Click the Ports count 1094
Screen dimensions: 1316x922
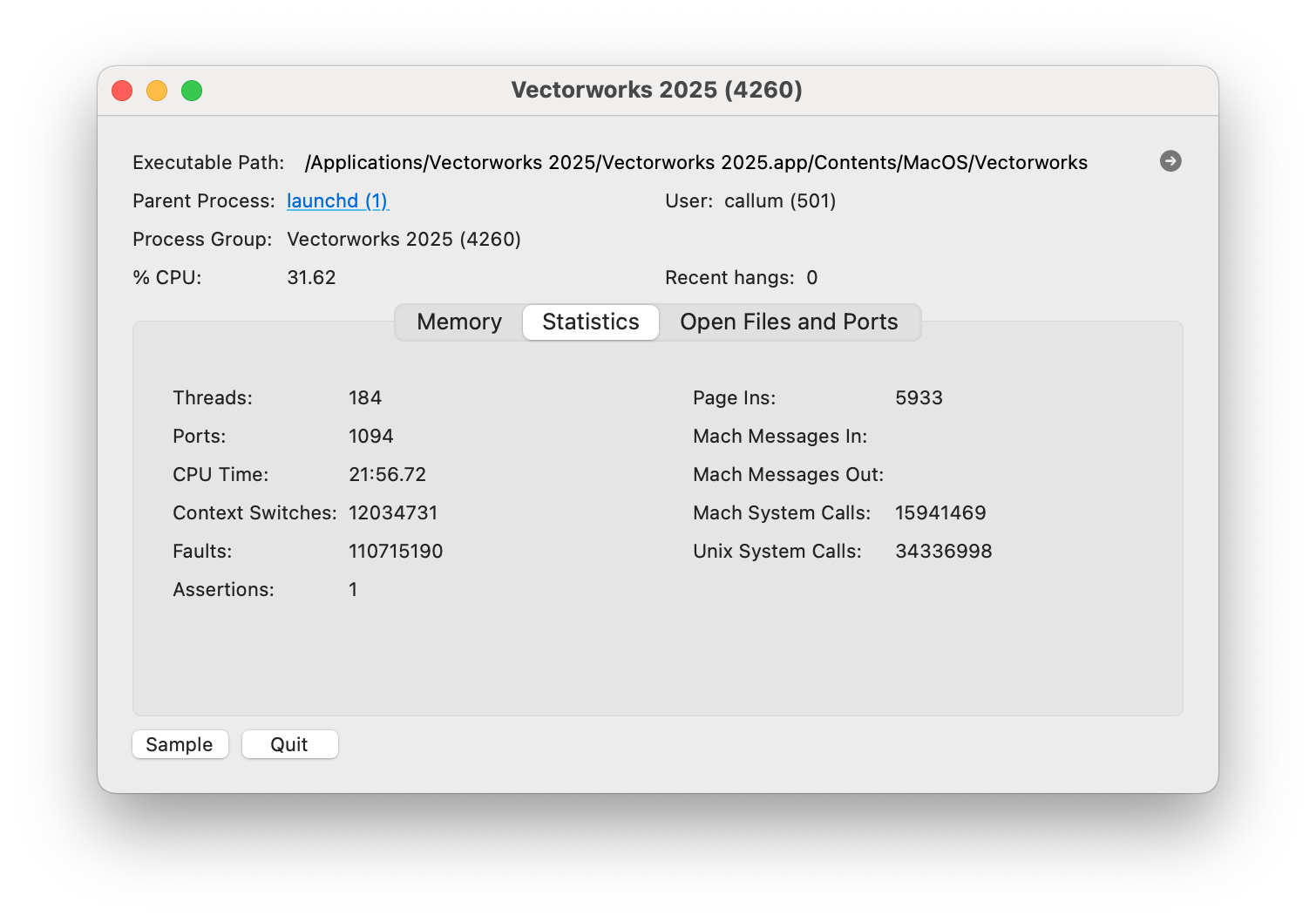370,437
